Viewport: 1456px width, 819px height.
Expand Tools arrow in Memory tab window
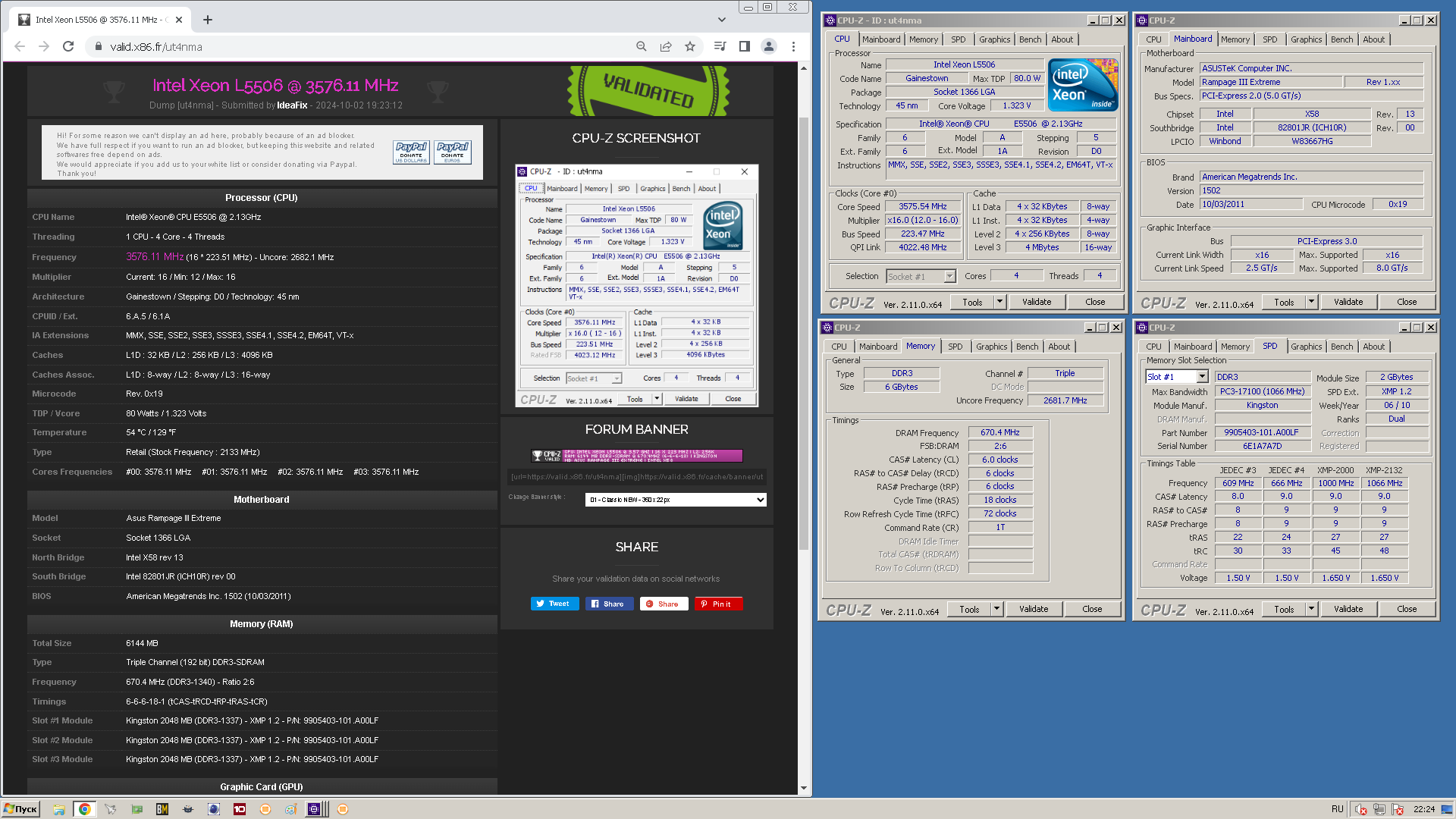click(x=996, y=609)
